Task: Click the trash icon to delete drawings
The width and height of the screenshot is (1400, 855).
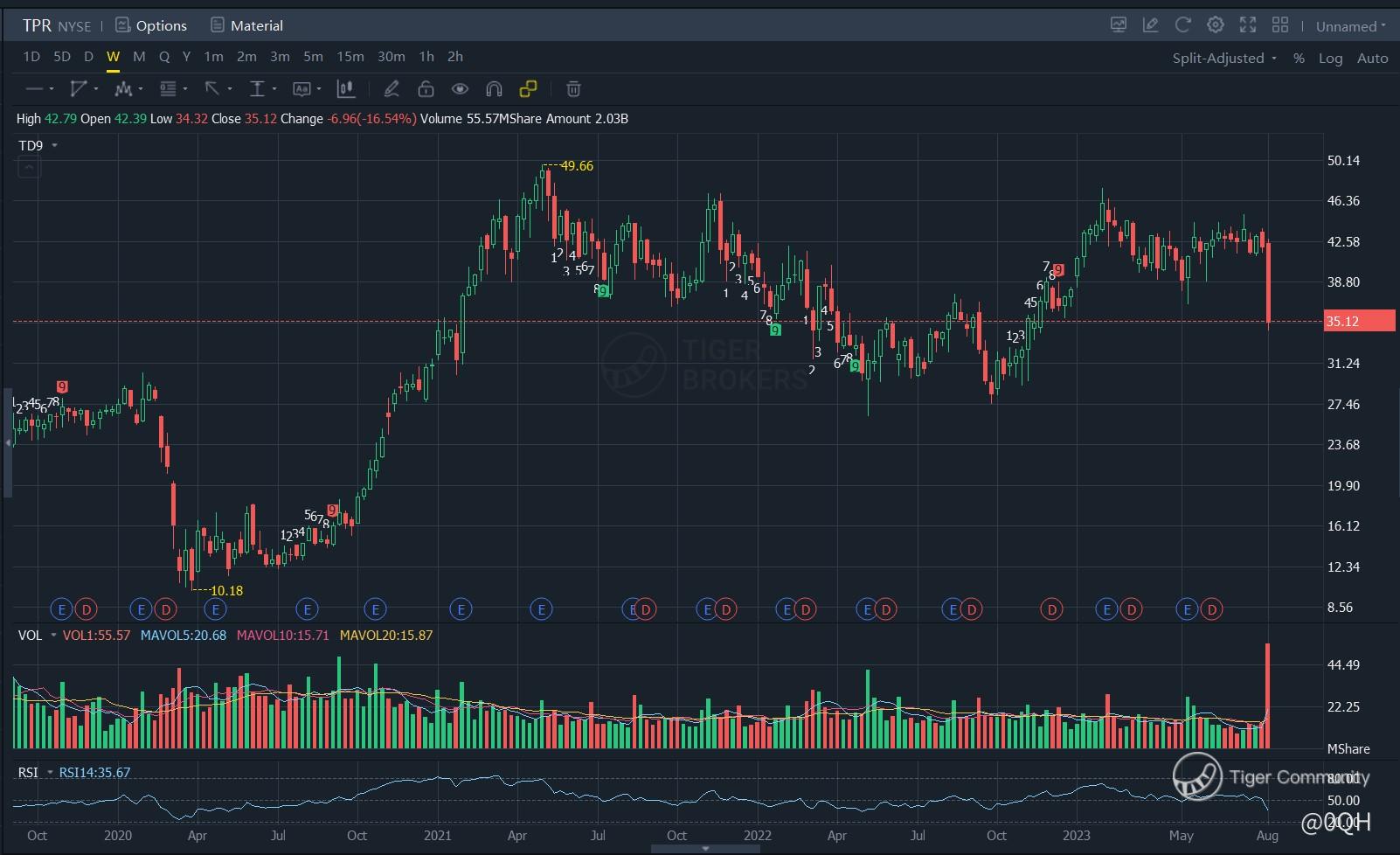Action: (573, 89)
